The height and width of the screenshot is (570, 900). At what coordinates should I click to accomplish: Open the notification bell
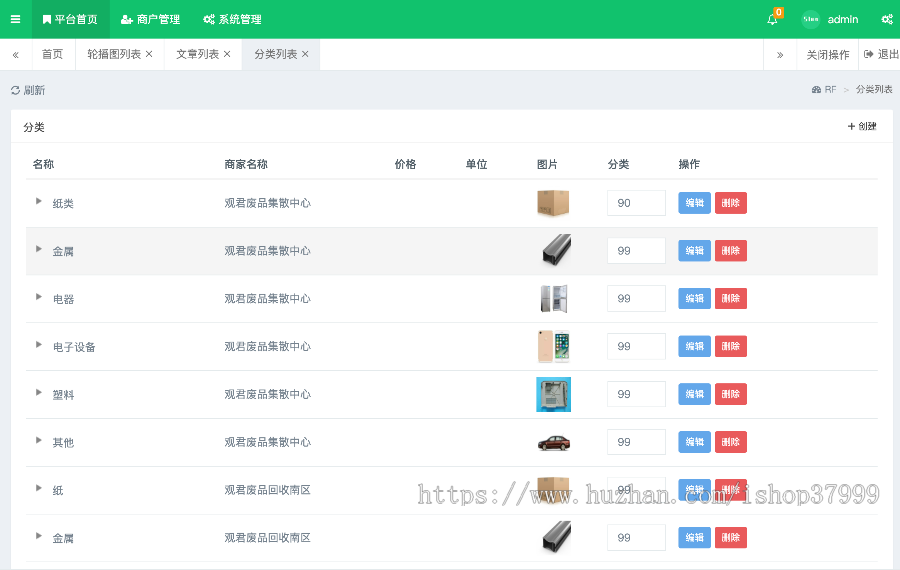[773, 20]
